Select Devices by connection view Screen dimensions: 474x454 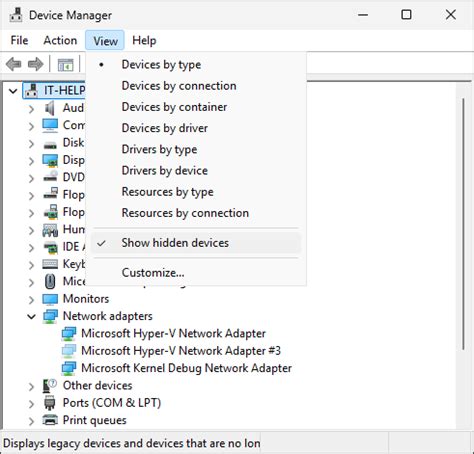pos(196,86)
